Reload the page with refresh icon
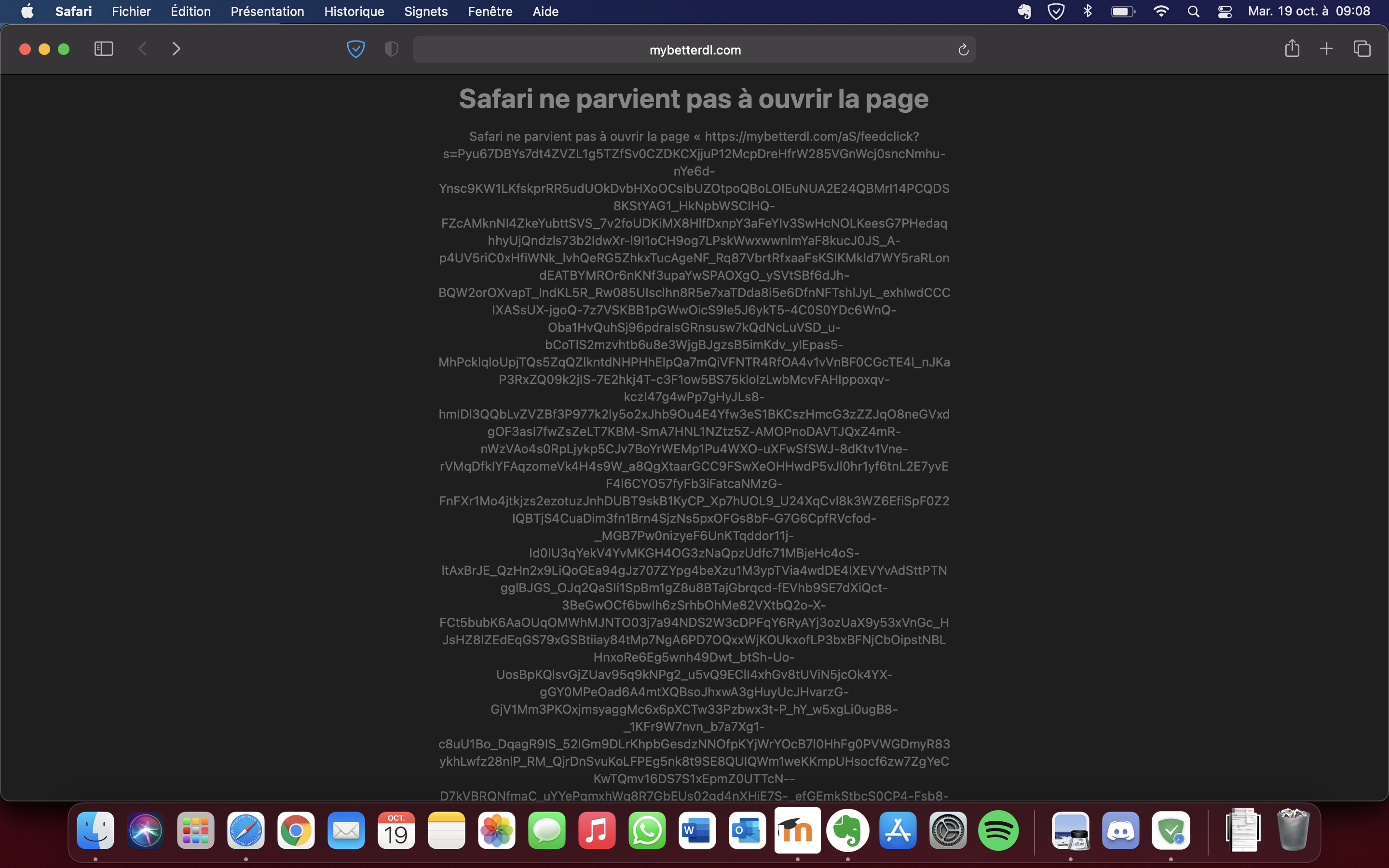The width and height of the screenshot is (1389, 868). click(x=963, y=50)
